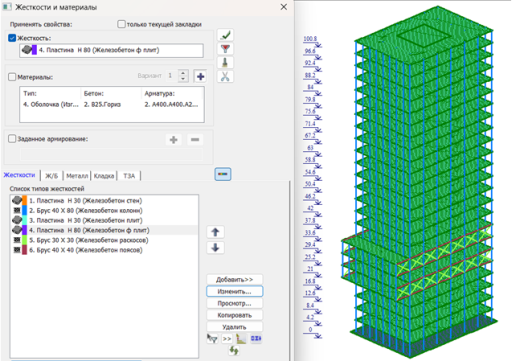Decrease Вариант value with down arrow
This screenshot has width=528, height=361.
(183, 79)
